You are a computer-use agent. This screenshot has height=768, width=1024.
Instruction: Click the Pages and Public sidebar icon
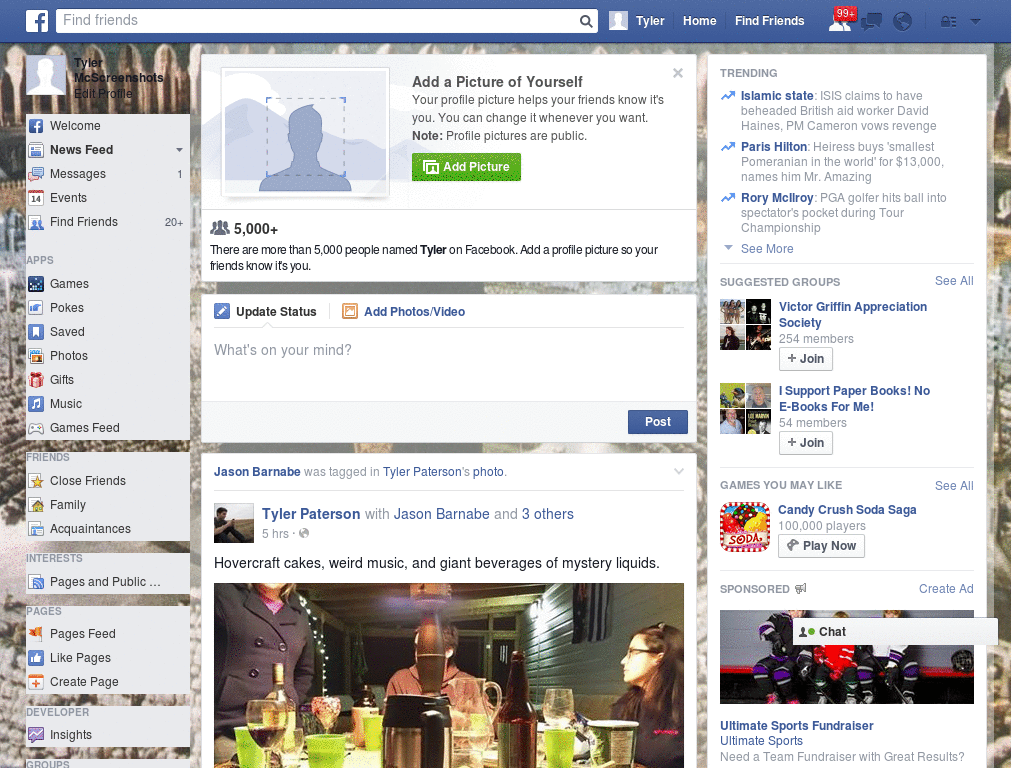coord(36,582)
